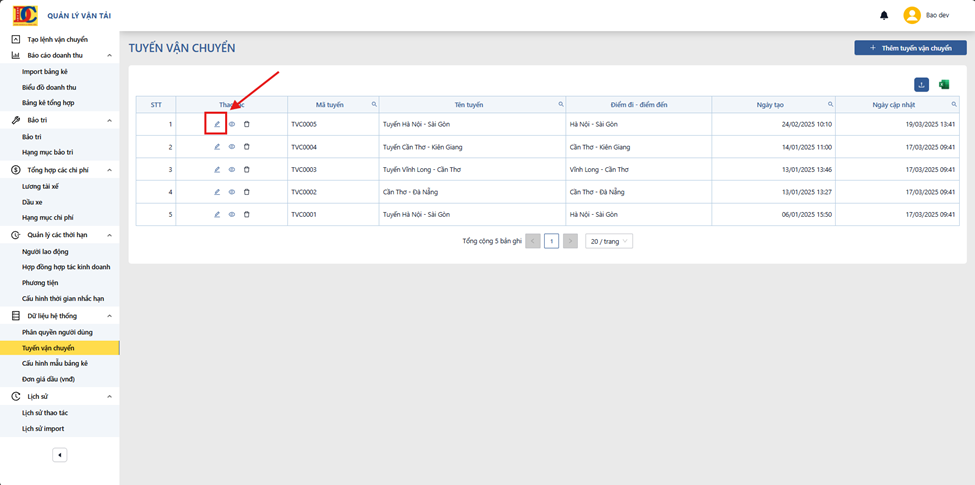Viewport: 975px width, 485px height.
Task: Click the STT column header
Action: coord(156,104)
